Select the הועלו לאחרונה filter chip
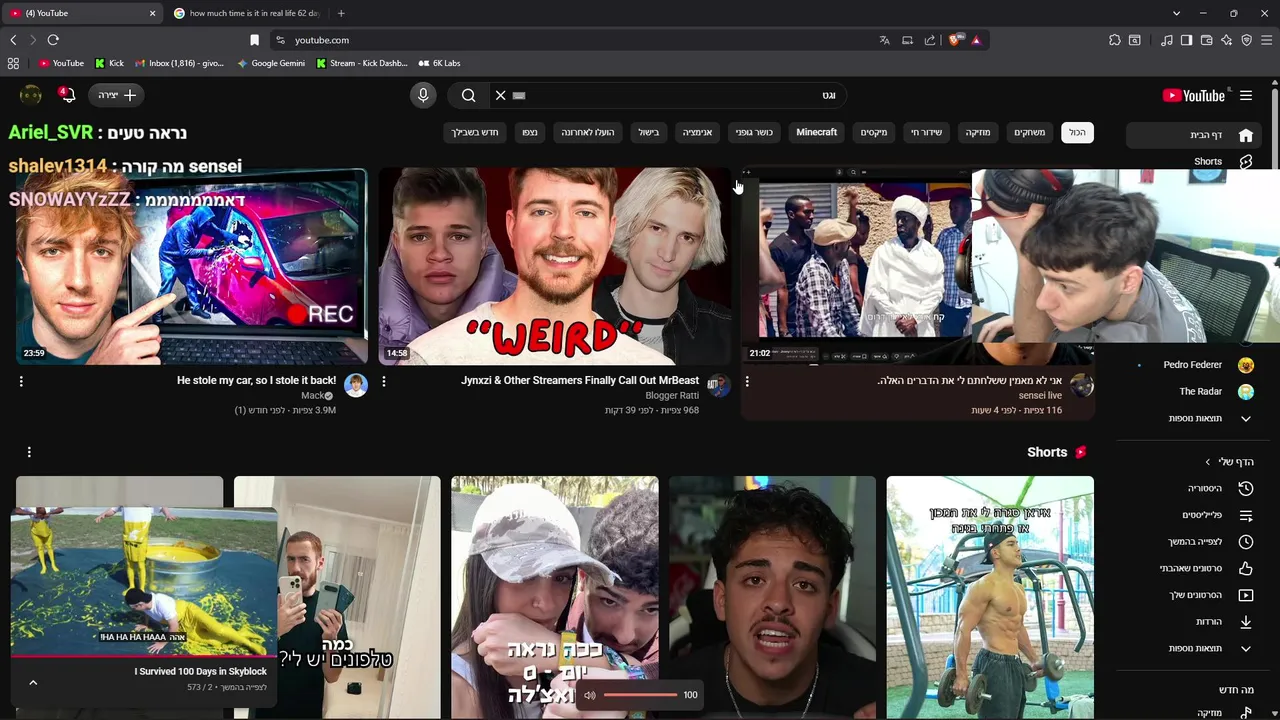Screen dimensions: 1280x720 (x=588, y=132)
